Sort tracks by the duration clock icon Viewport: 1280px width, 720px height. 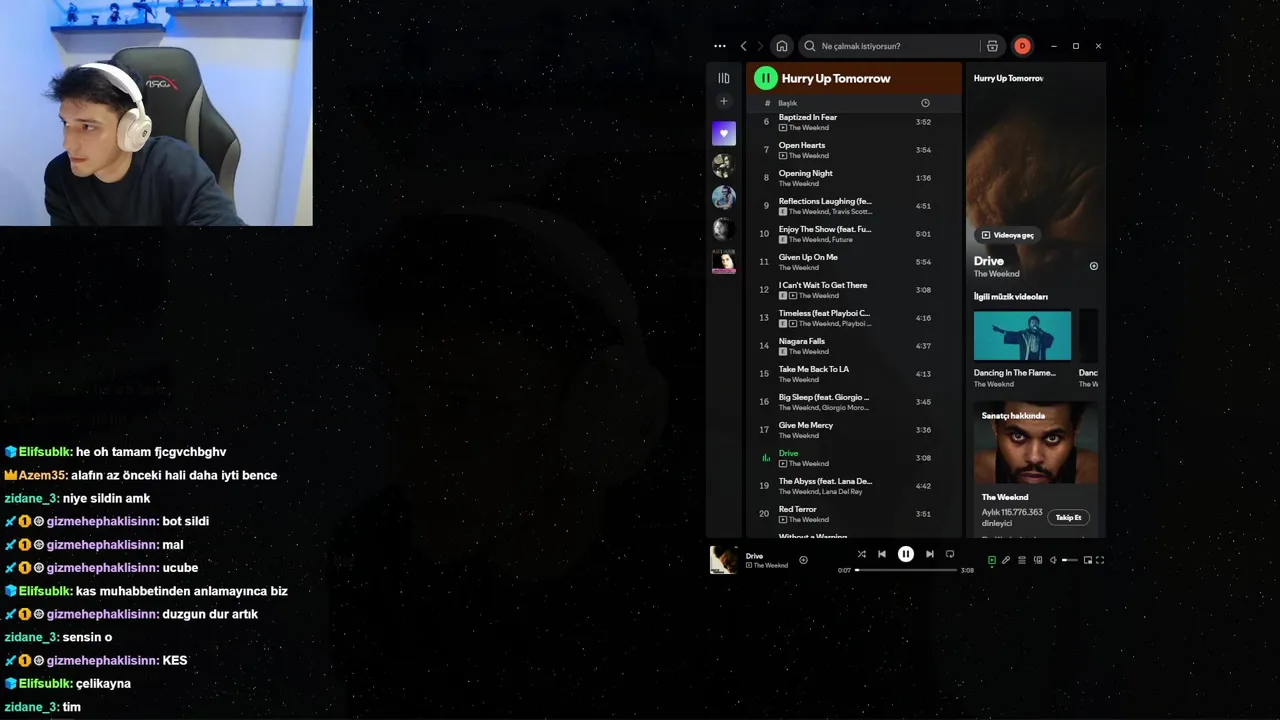coord(925,103)
